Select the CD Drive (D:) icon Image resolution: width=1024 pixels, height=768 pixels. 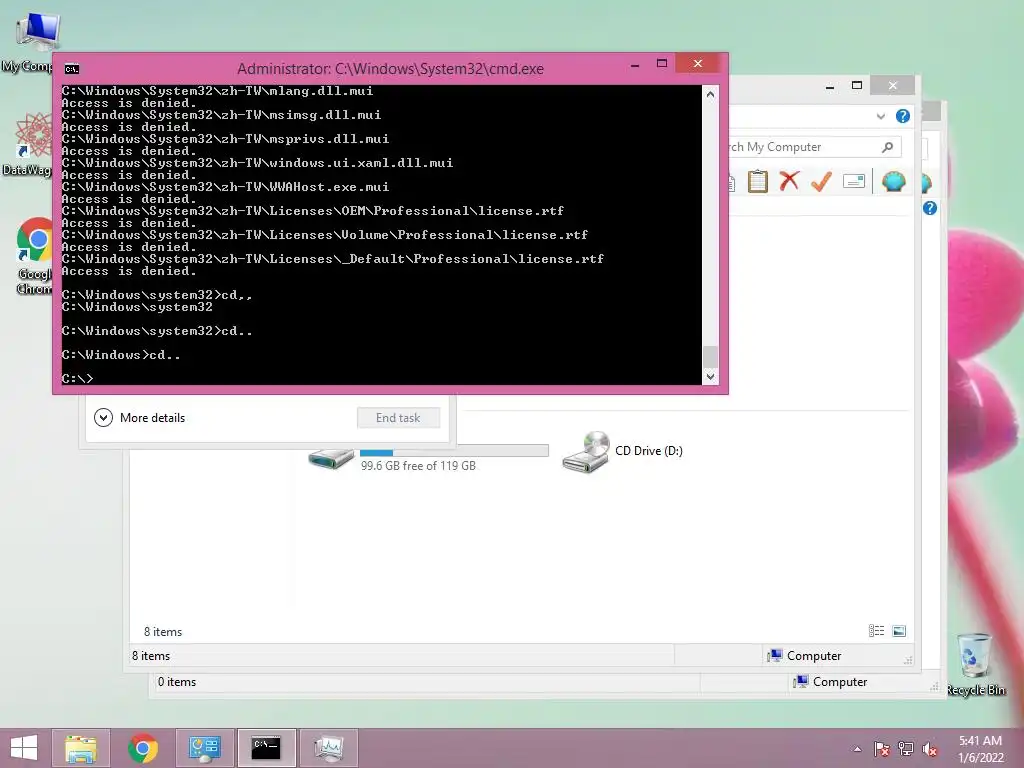586,451
